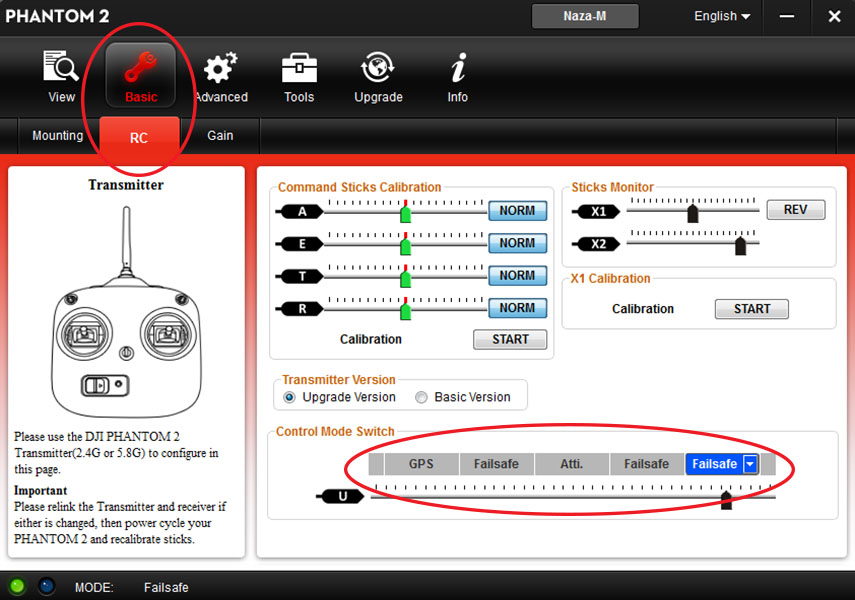
Task: Close the Phantom 2 window
Action: 834,16
